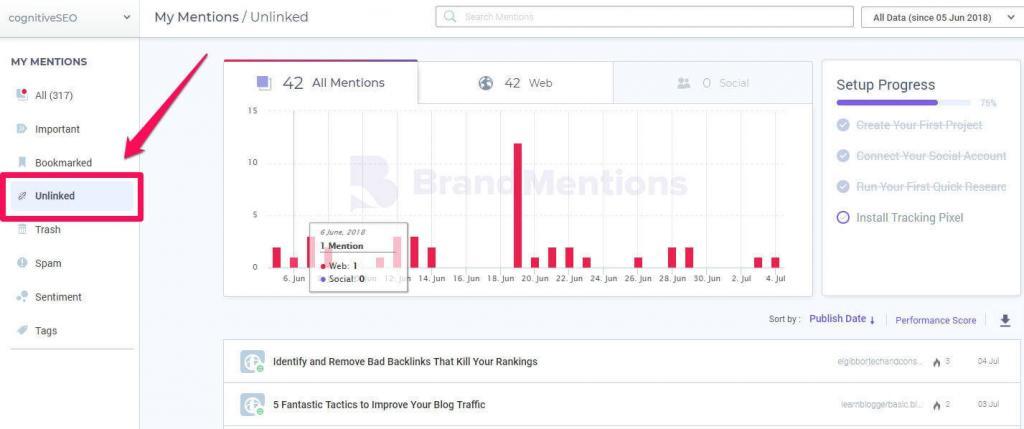Image resolution: width=1024 pixels, height=429 pixels.
Task: Open the Sentiment view
Action: pos(58,297)
